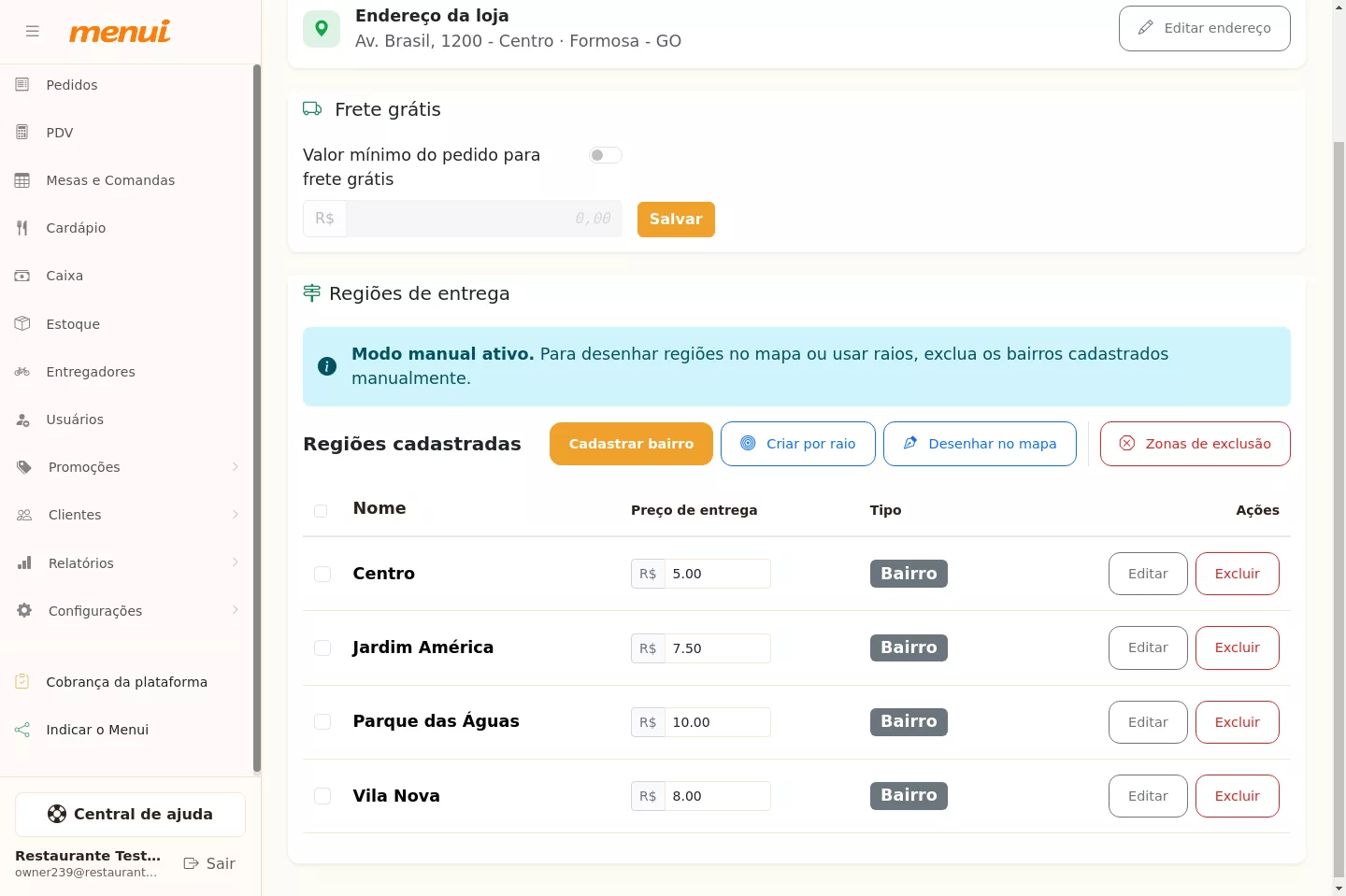Click the Indicar o Menui share icon
Screen dimensions: 1346x896
22,730
